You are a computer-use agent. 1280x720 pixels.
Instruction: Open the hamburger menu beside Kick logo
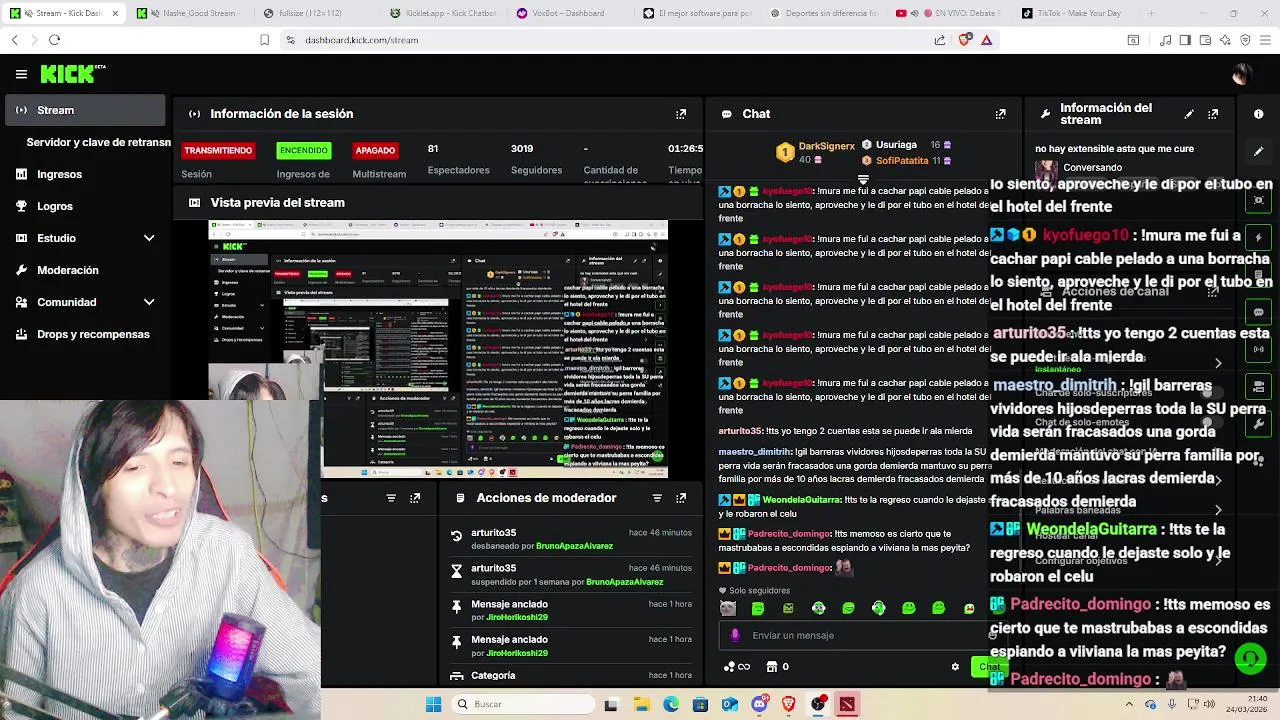(21, 74)
